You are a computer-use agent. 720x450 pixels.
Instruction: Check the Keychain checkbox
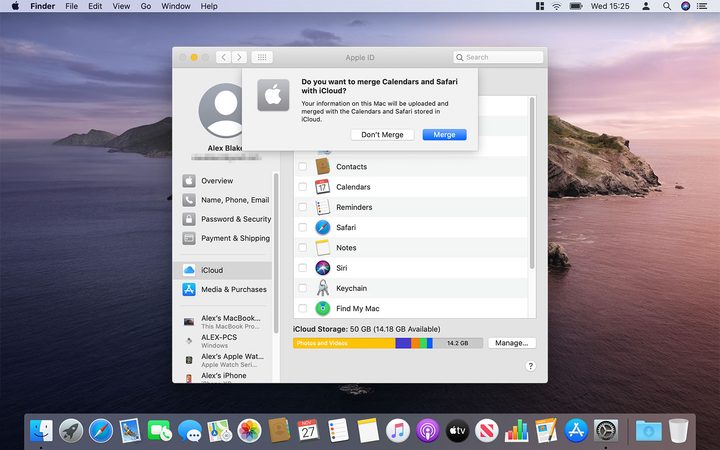click(x=303, y=288)
